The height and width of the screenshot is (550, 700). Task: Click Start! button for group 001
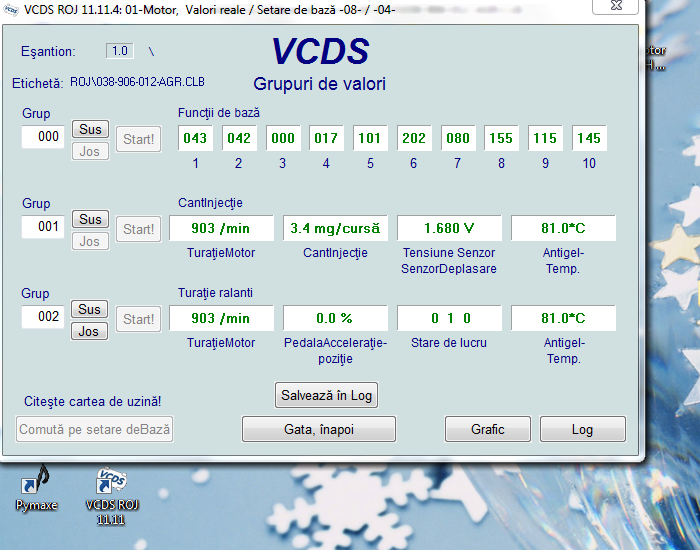tap(138, 229)
